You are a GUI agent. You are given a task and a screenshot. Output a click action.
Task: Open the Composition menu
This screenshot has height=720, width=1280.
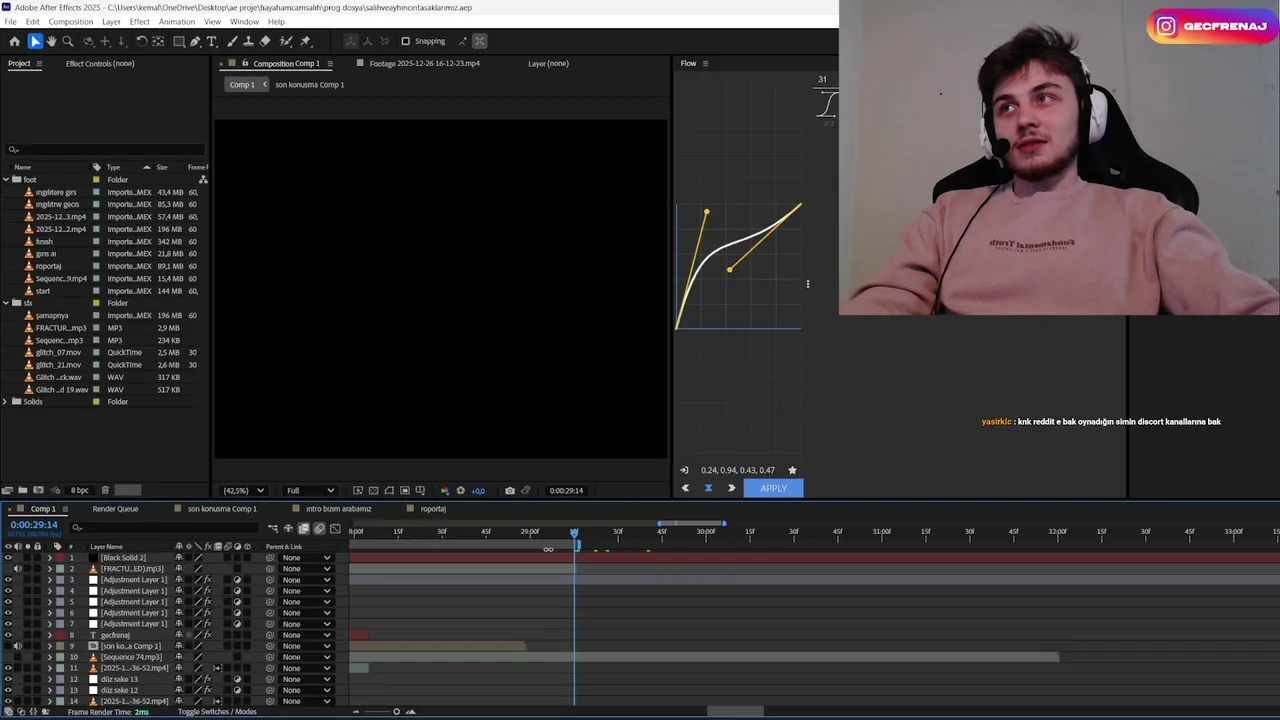70,21
